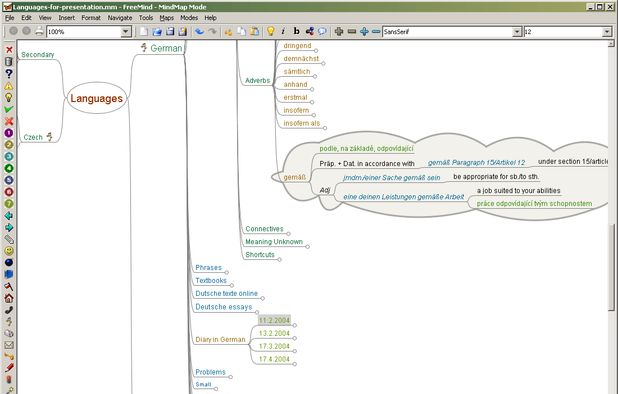Screen dimensions: 618x394
Task: Save the map with floppy disk icon
Action: coord(170,31)
